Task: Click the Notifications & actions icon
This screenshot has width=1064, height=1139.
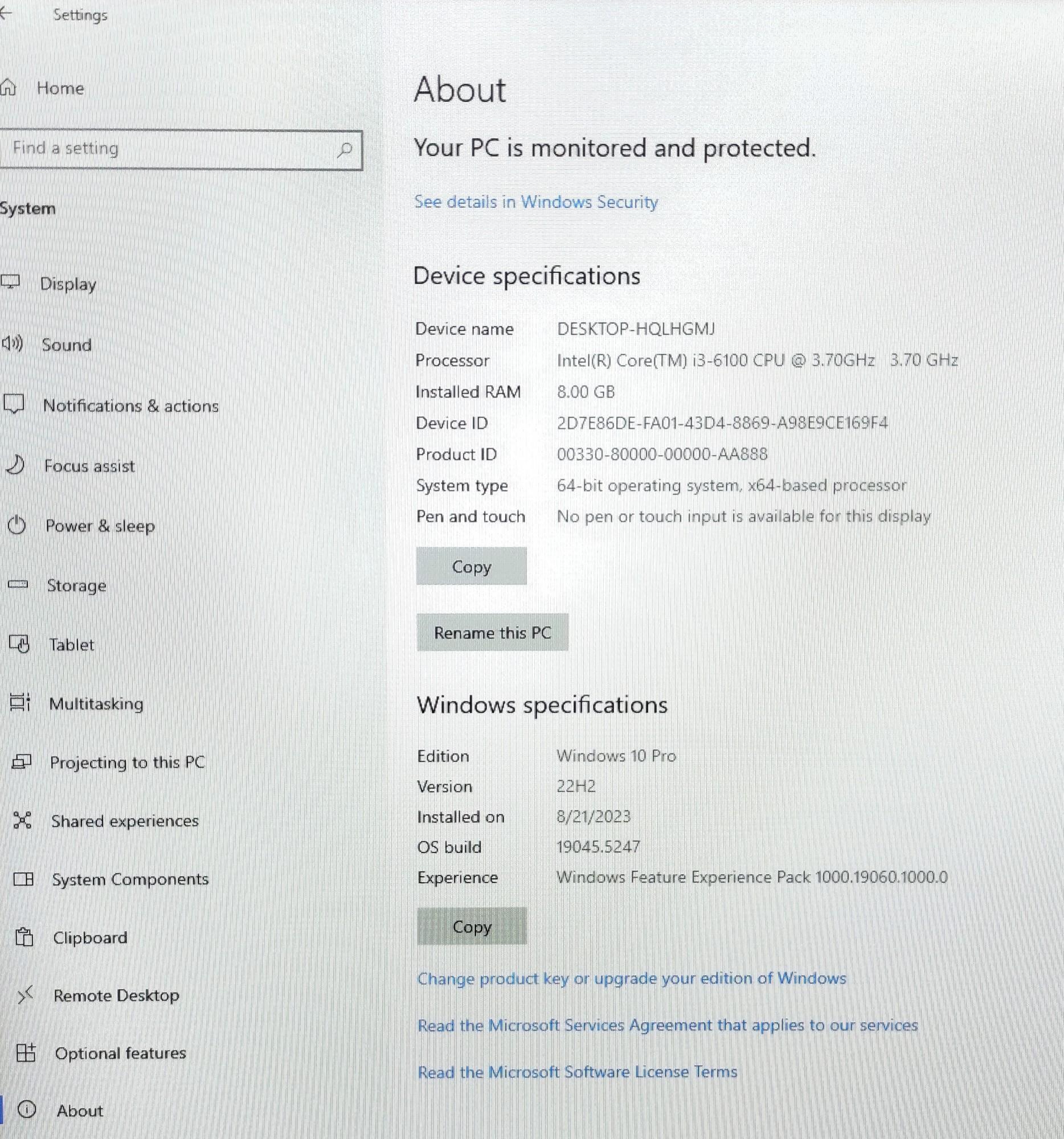Action: (14, 404)
